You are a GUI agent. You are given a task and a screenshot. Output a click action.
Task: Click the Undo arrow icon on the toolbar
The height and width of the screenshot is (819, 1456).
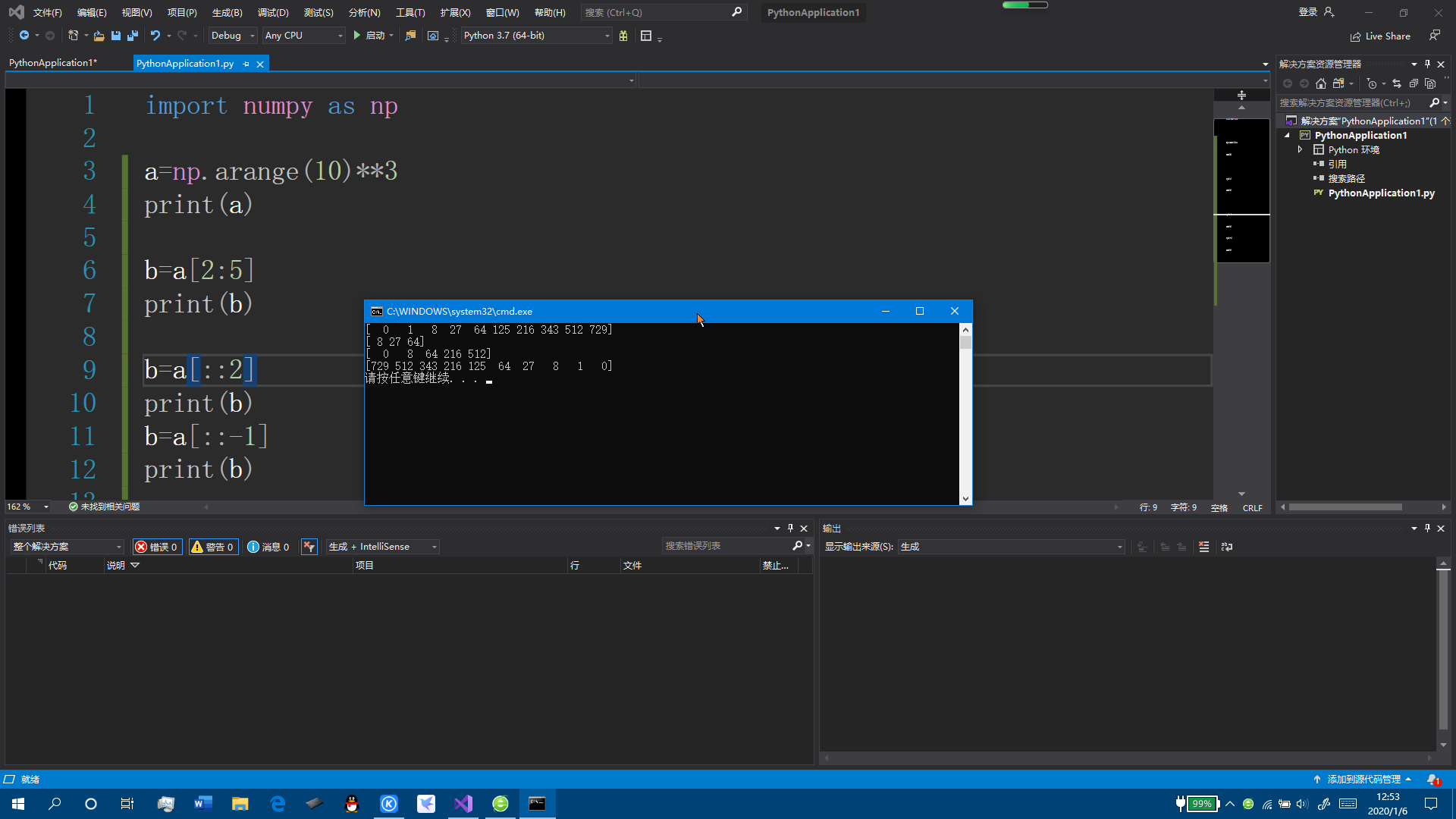click(154, 36)
